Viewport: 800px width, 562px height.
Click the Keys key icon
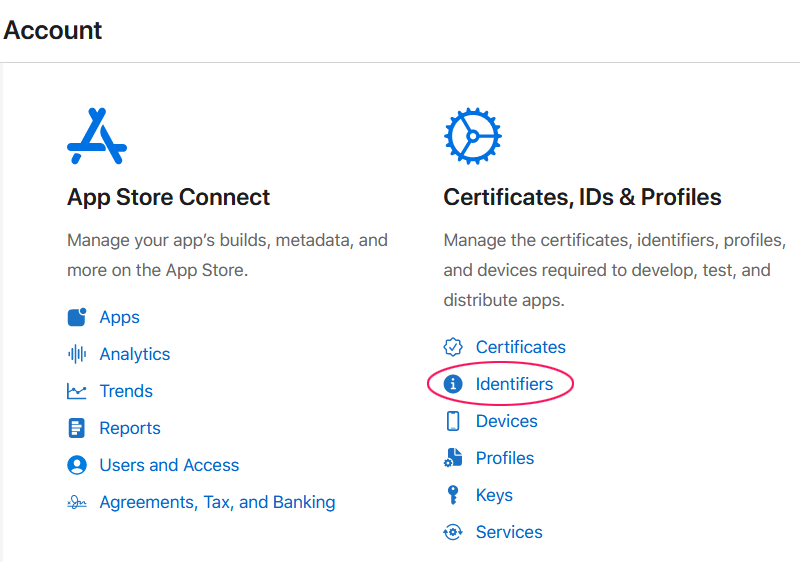[x=453, y=495]
